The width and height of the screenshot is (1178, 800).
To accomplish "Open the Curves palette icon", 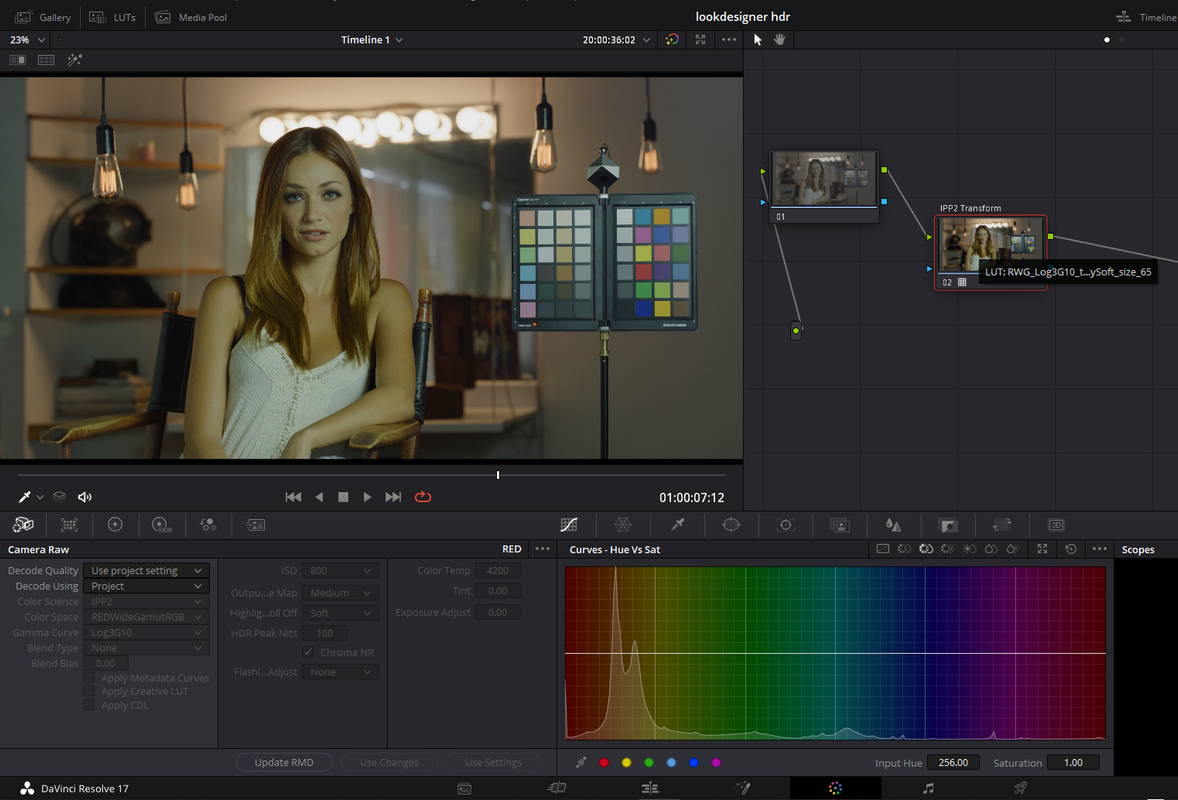I will tap(569, 525).
